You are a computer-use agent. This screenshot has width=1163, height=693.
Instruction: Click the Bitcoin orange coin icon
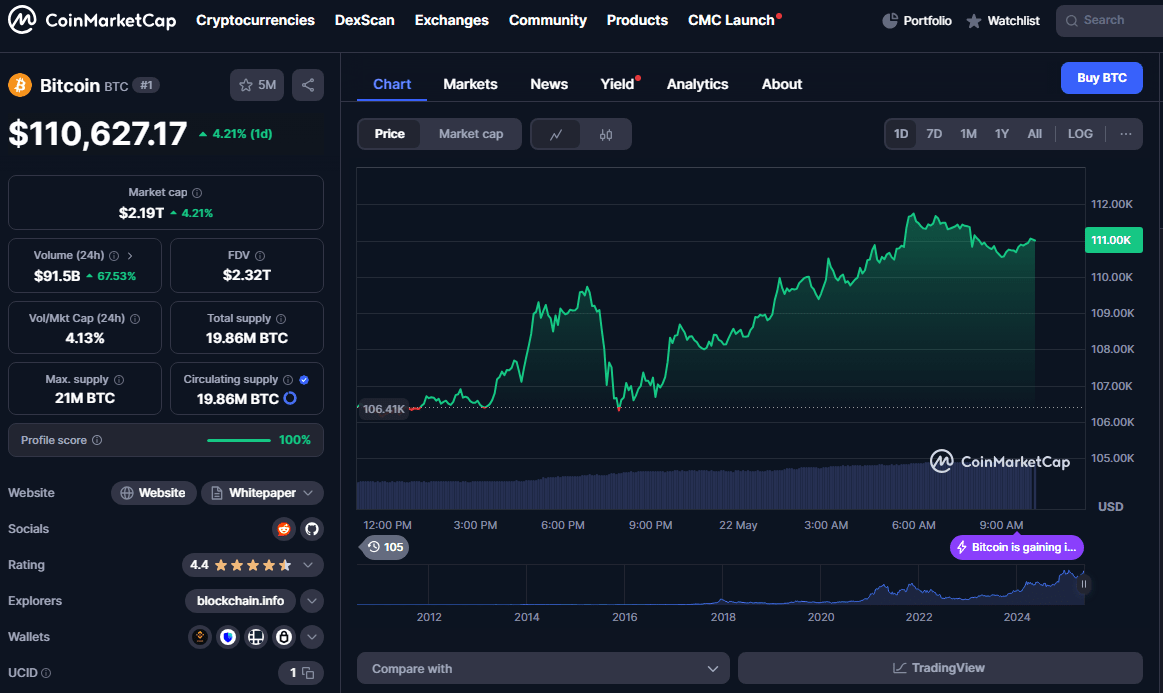coord(20,85)
